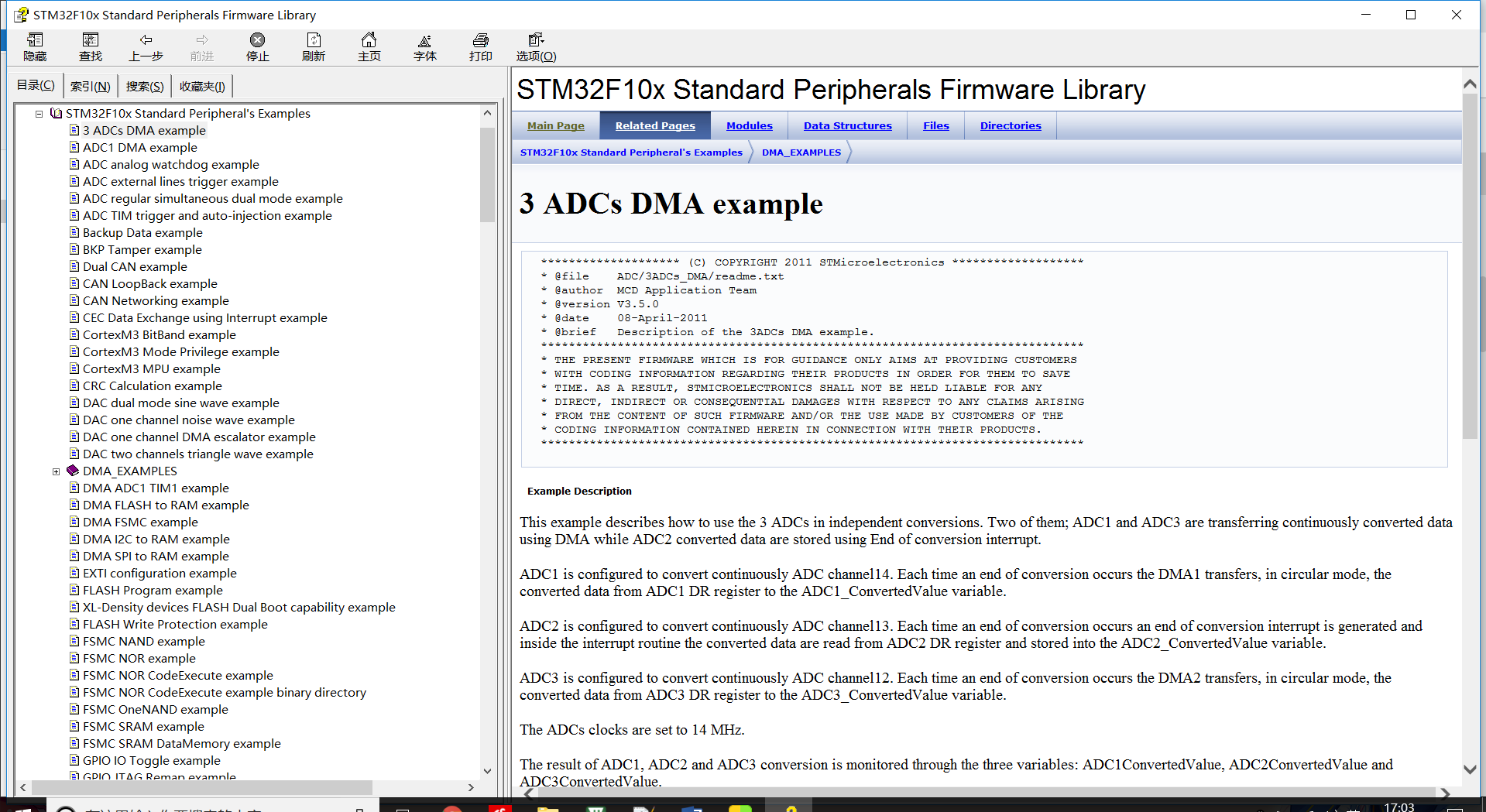Go to home page with 主页 icon
Viewport: 1486px width, 812px height.
click(x=369, y=39)
